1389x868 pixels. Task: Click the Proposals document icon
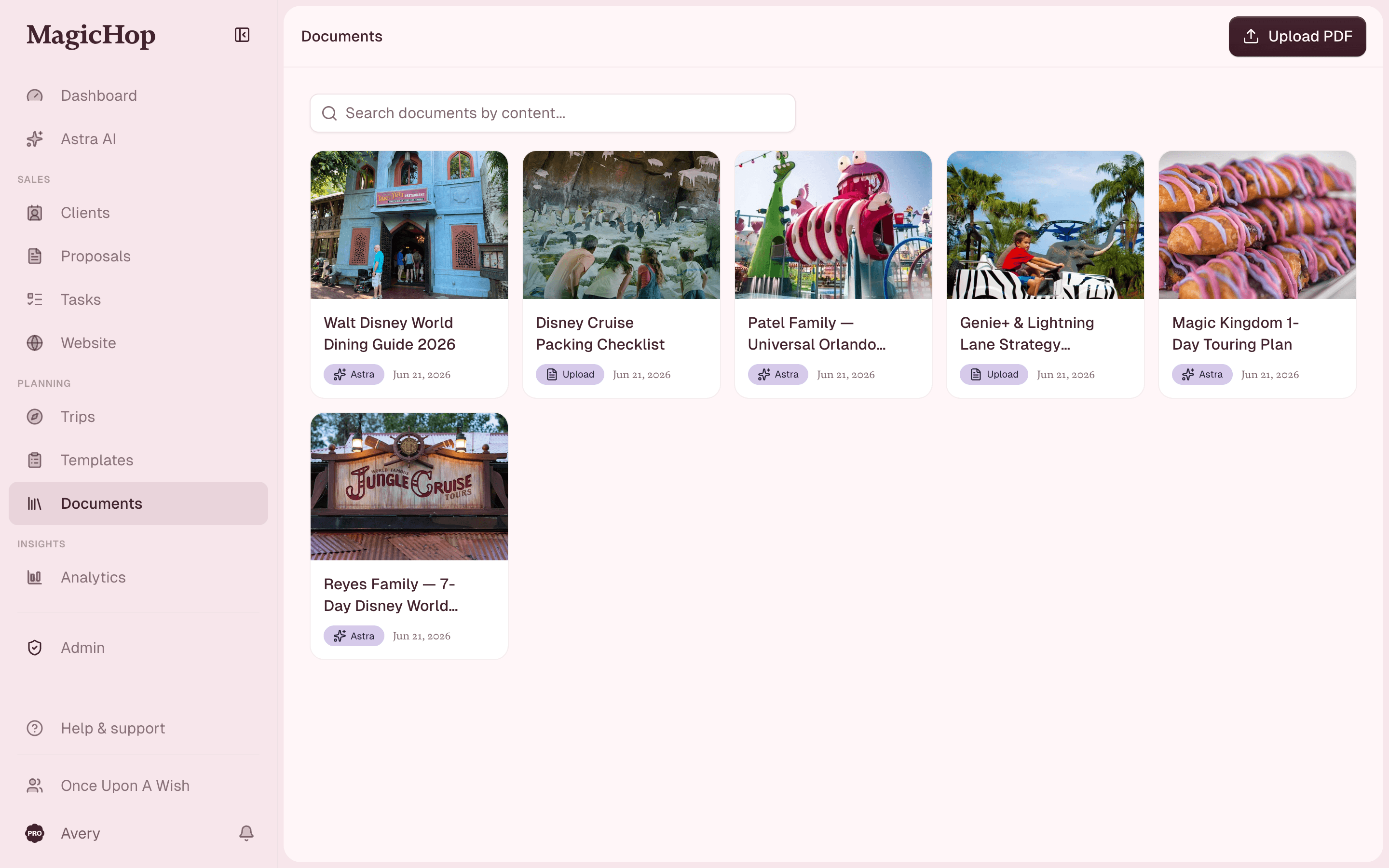tap(34, 256)
